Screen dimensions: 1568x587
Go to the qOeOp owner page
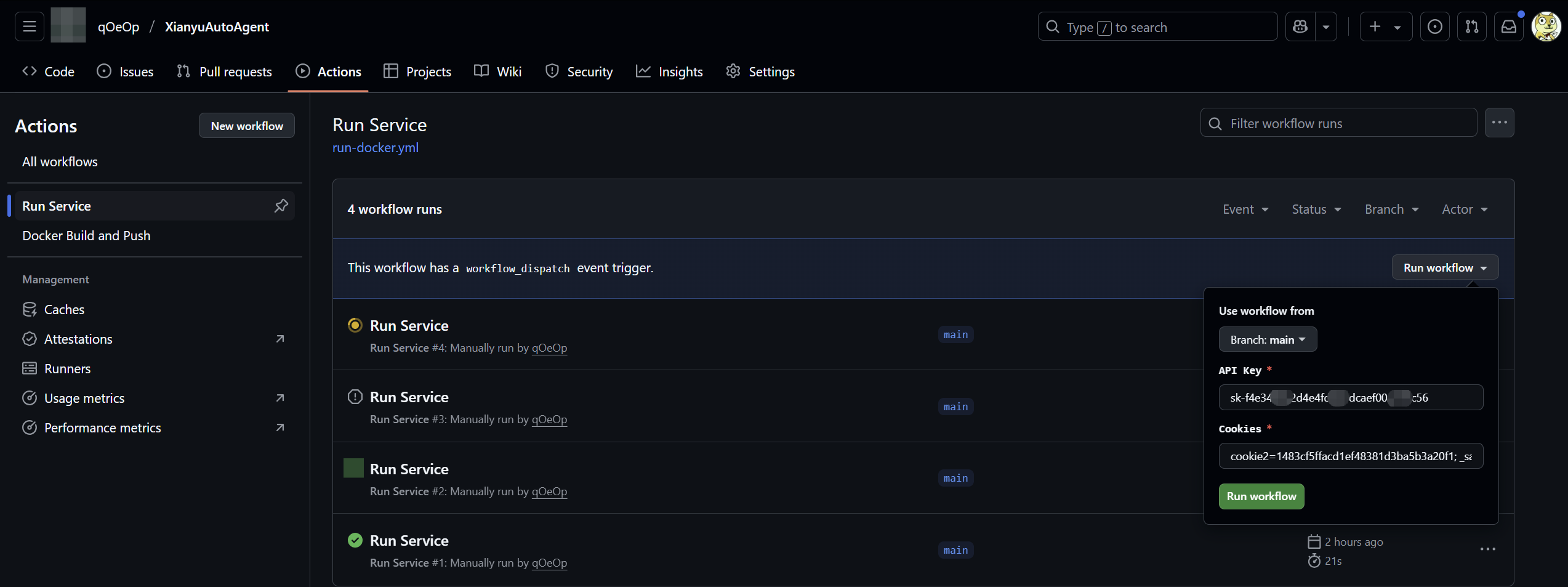[x=118, y=26]
